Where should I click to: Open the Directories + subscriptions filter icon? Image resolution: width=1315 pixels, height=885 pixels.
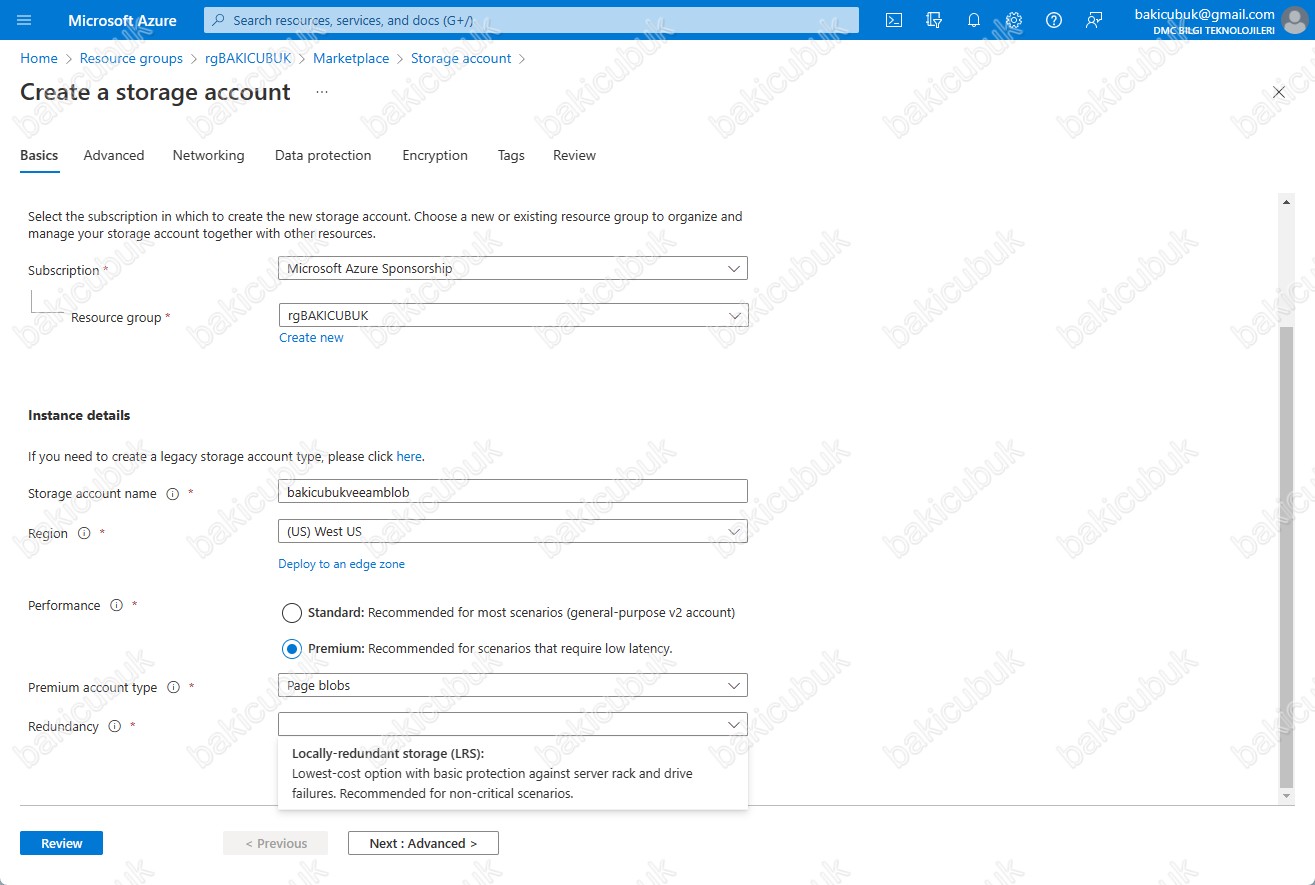pyautogui.click(x=934, y=20)
